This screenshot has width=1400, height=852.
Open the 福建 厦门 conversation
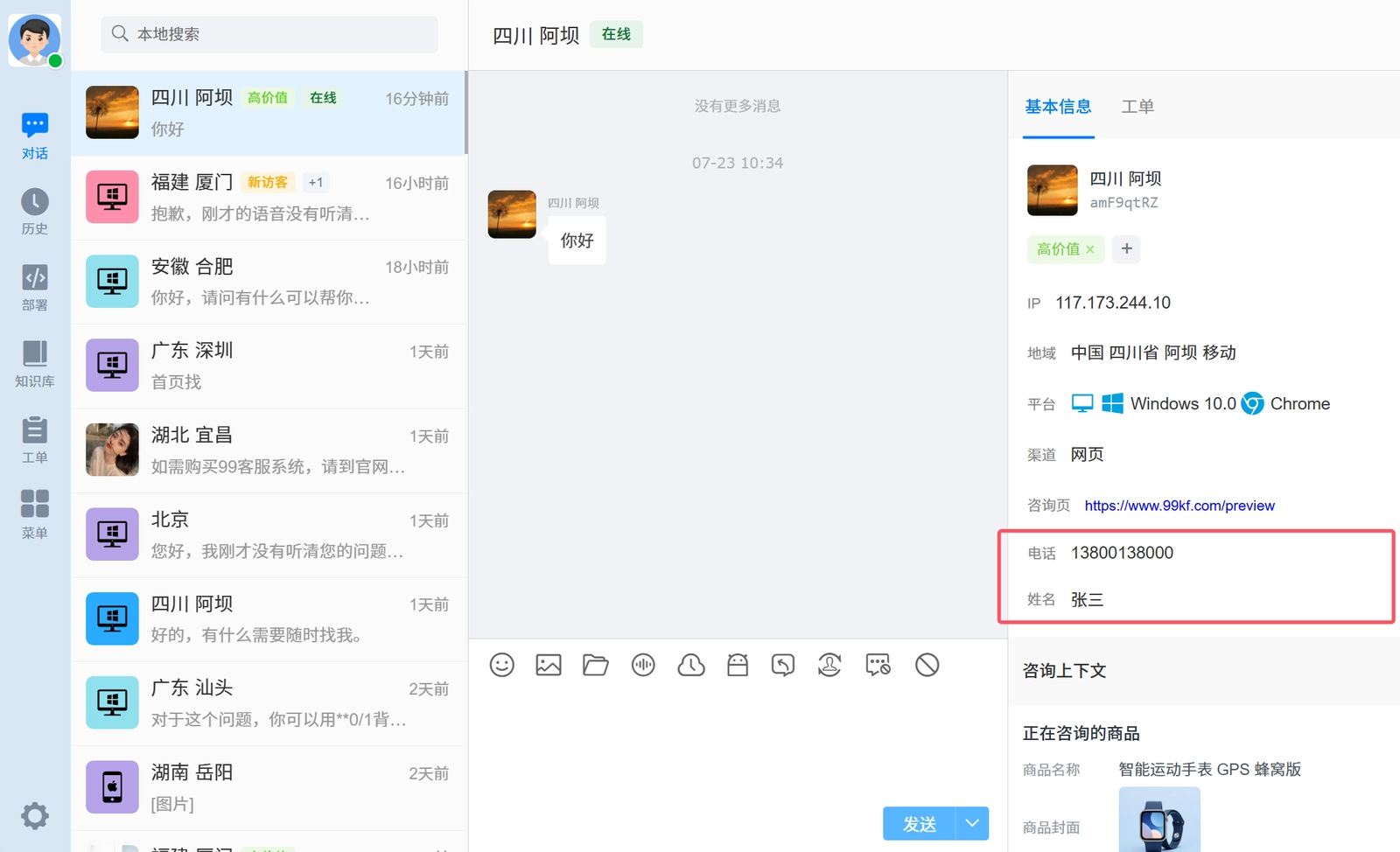click(269, 198)
